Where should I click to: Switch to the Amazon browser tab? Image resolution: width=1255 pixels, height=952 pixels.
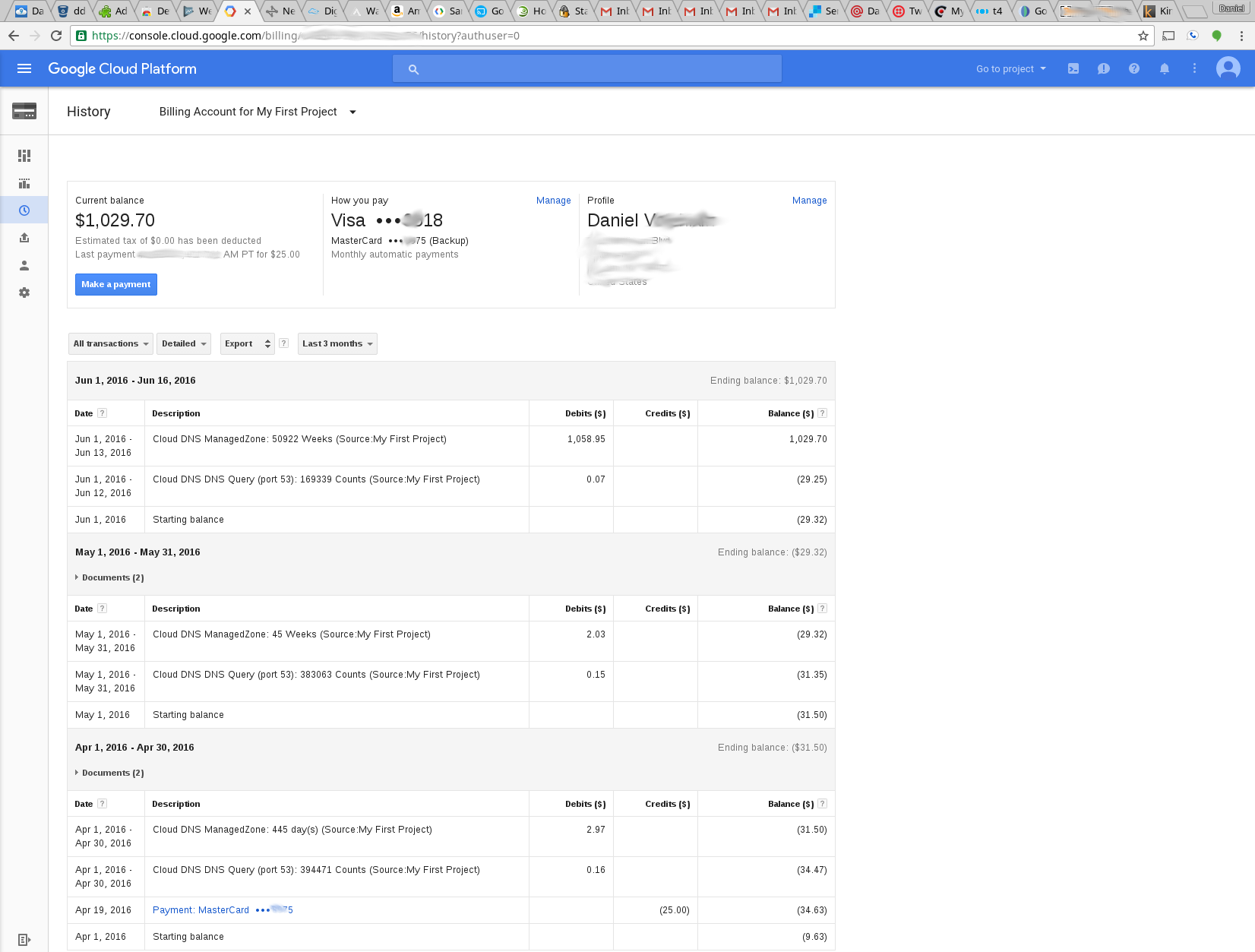pyautogui.click(x=405, y=11)
